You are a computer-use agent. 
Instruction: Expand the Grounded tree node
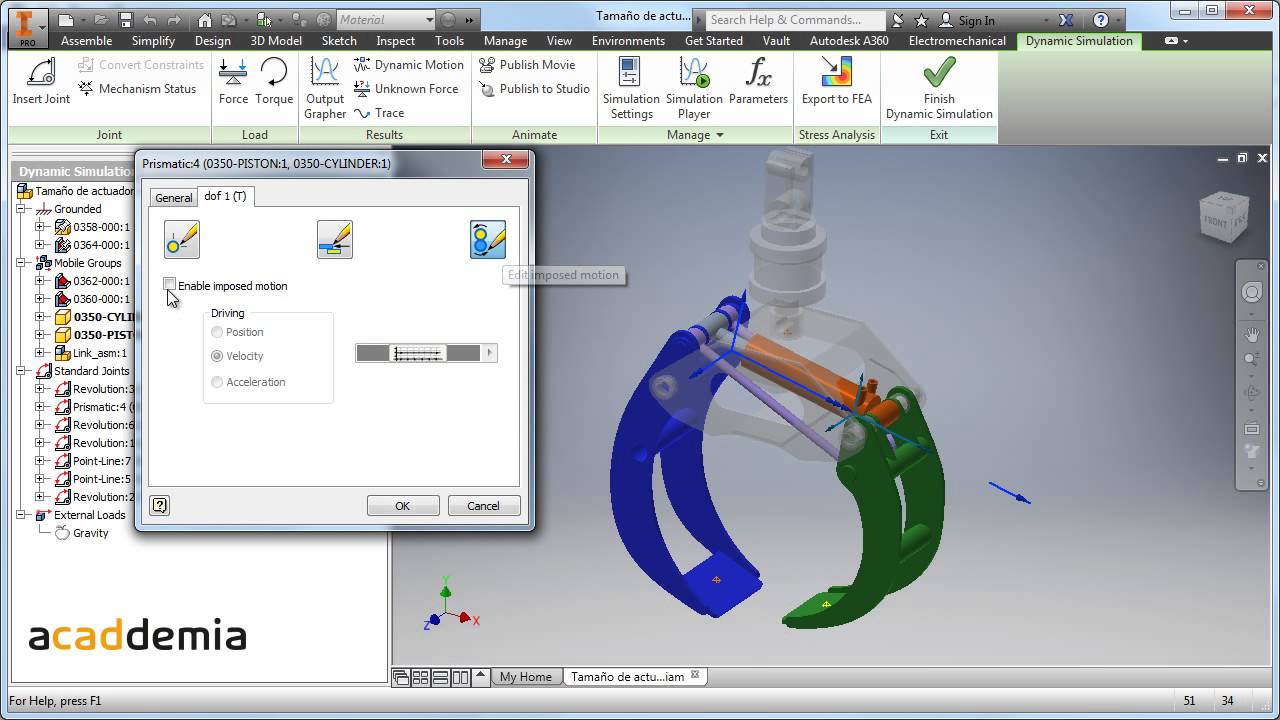[21, 209]
